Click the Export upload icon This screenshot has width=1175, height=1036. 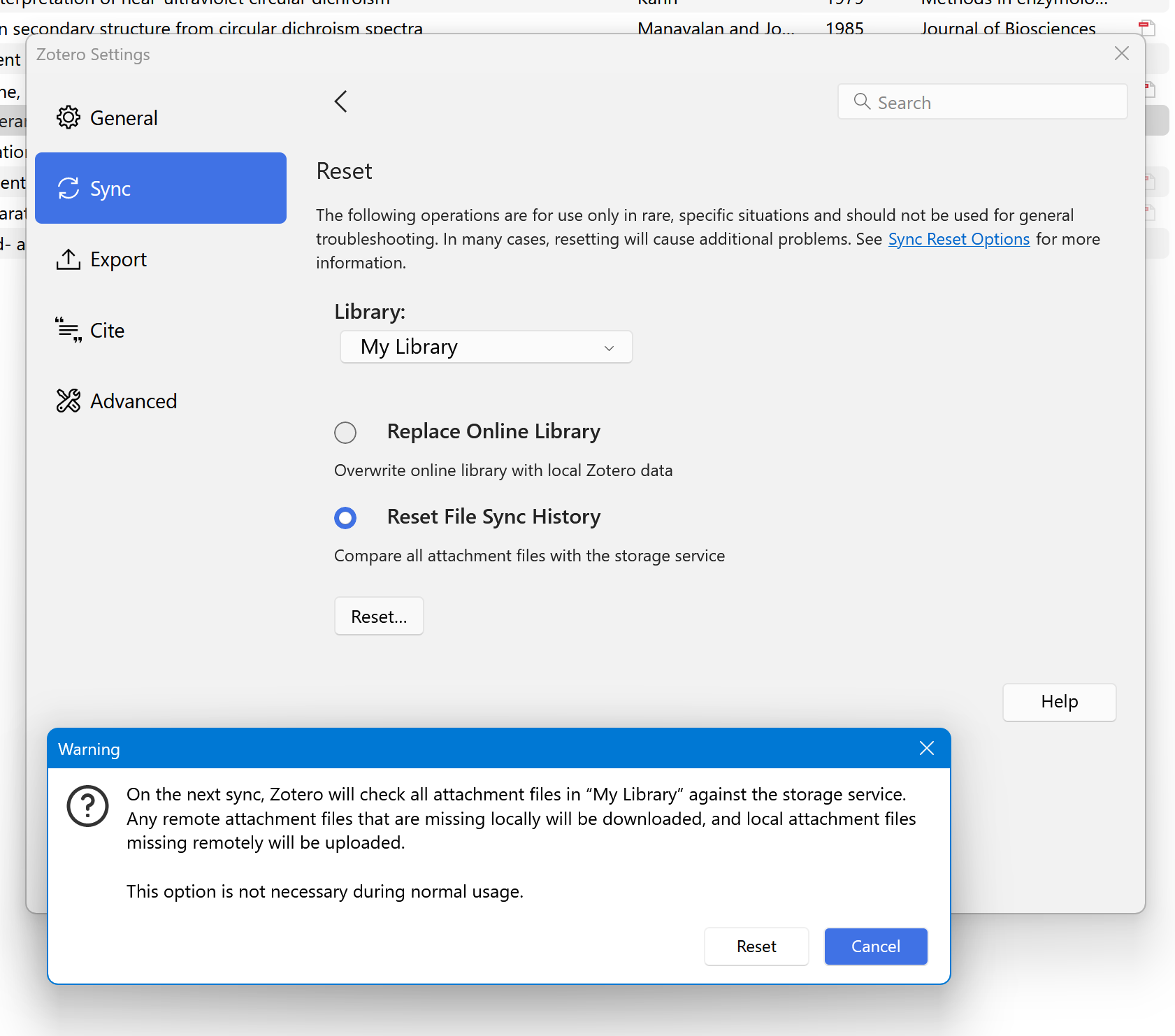(x=68, y=259)
